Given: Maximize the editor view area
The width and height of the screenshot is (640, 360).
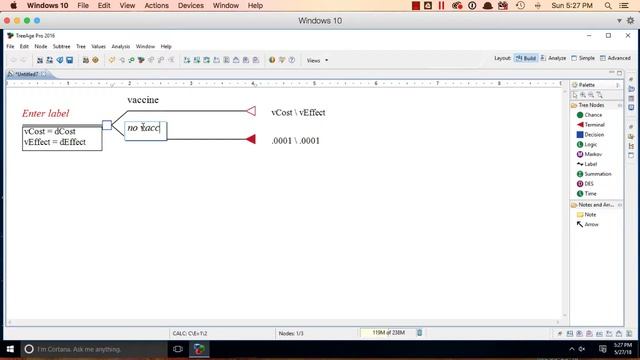Looking at the screenshot, I should (x=620, y=73).
